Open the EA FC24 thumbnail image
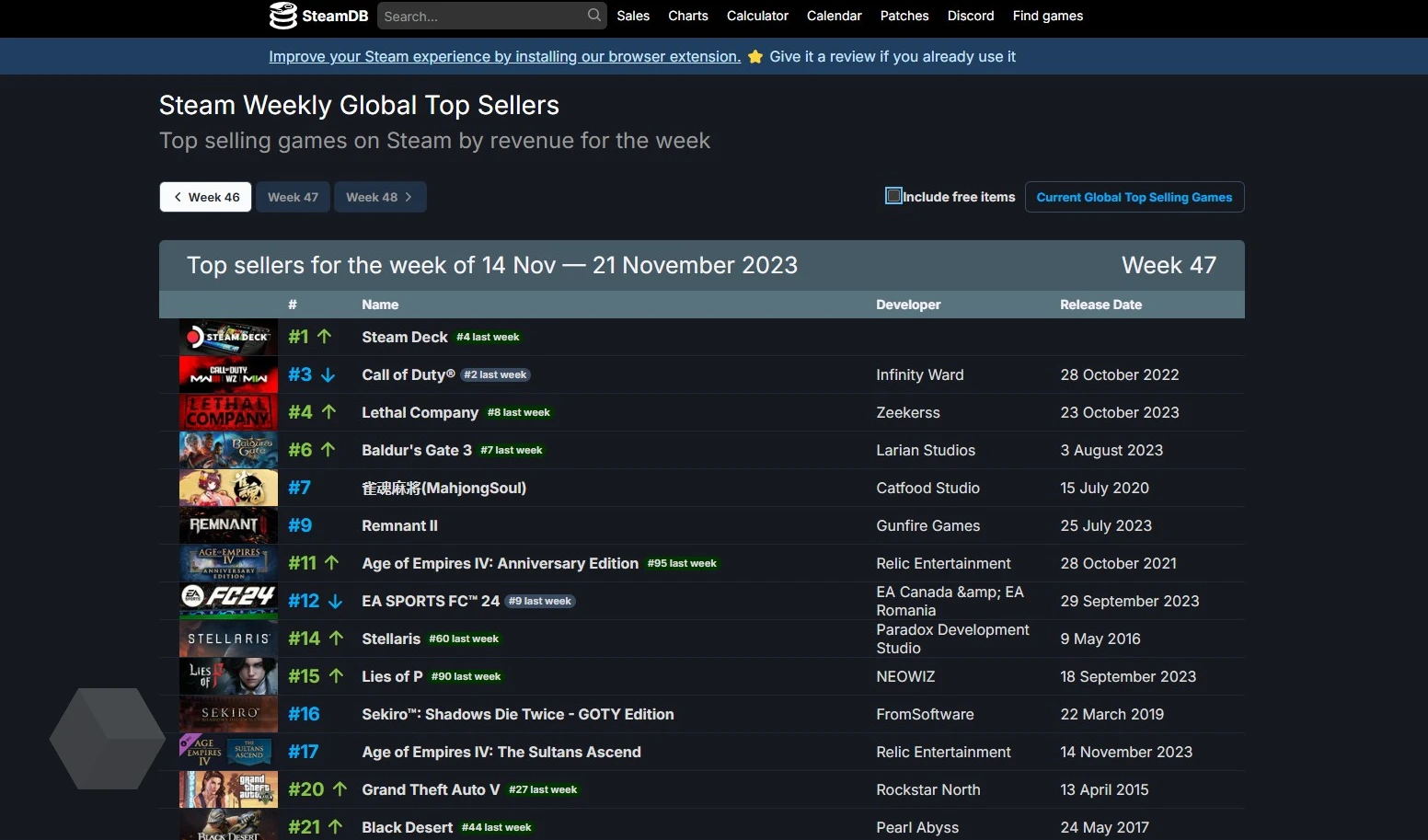Image resolution: width=1428 pixels, height=840 pixels. (x=228, y=601)
